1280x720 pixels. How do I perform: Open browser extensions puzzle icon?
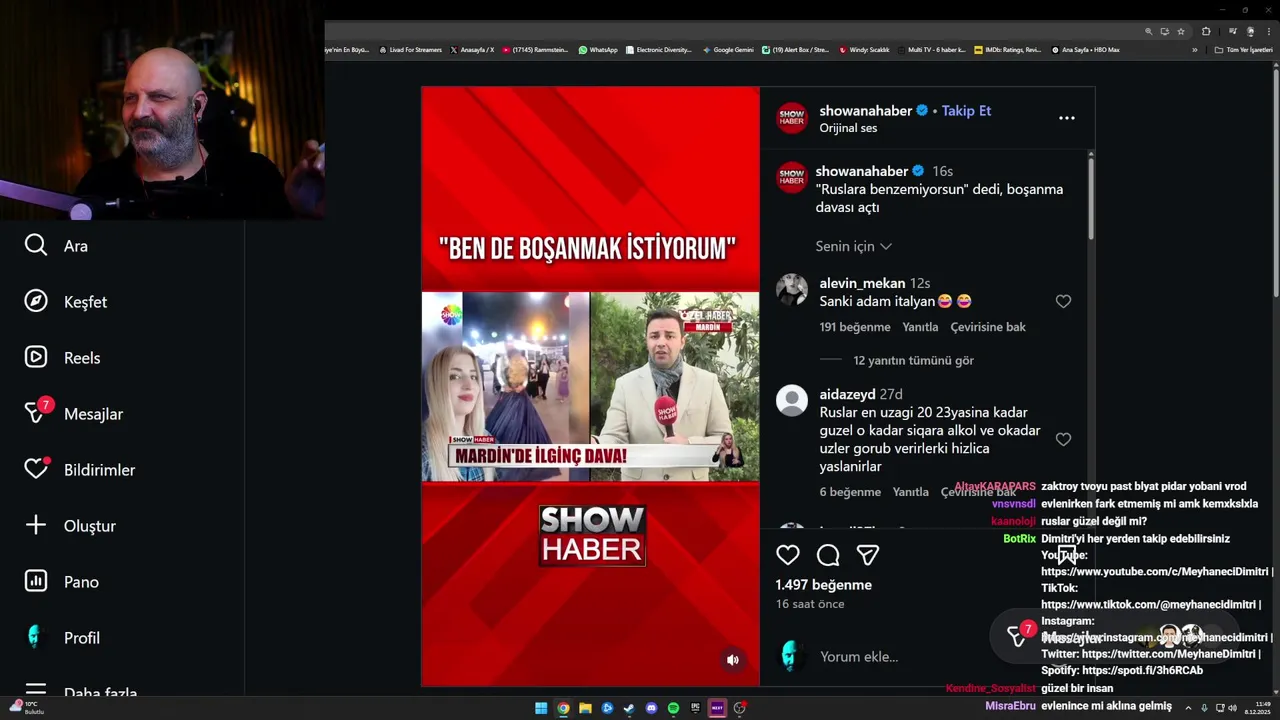click(1206, 31)
